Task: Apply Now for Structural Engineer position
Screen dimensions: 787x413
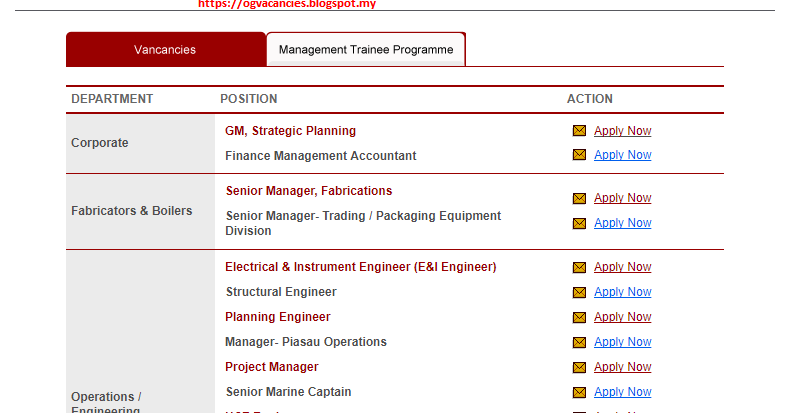Action: click(622, 292)
